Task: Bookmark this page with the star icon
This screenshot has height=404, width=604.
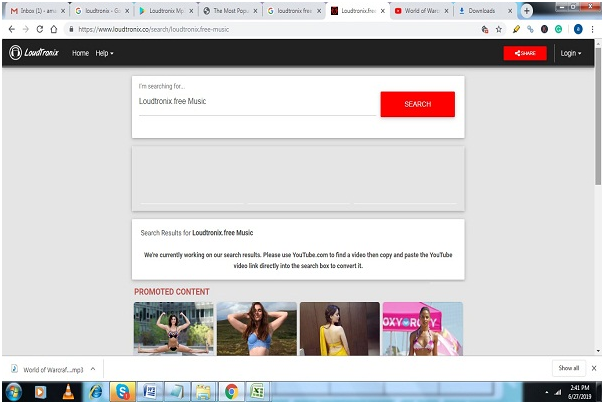Action: pos(499,29)
